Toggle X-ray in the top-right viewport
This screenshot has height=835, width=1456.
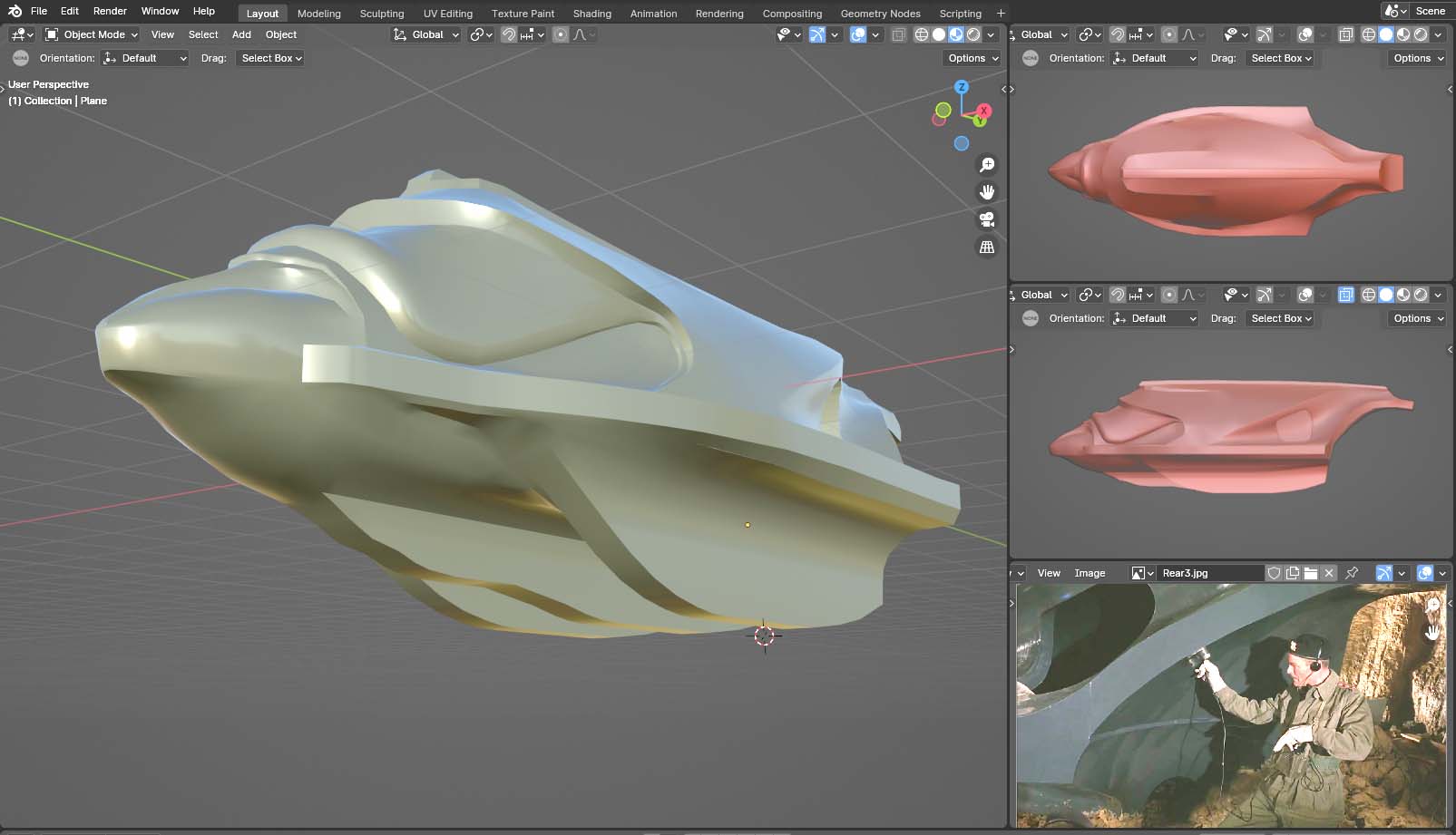[1345, 34]
